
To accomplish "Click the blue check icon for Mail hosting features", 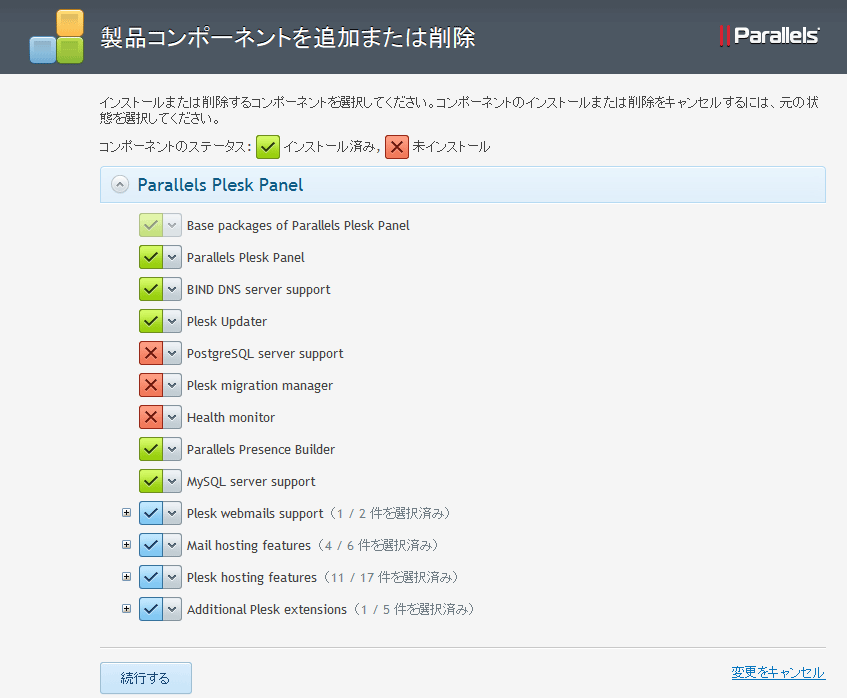I will tap(151, 546).
